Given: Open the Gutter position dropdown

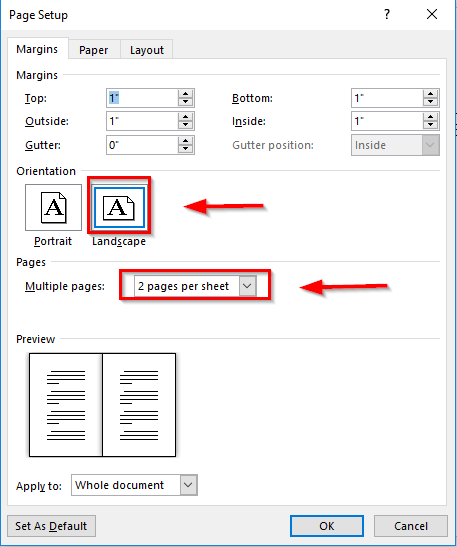Looking at the screenshot, I should point(395,145).
